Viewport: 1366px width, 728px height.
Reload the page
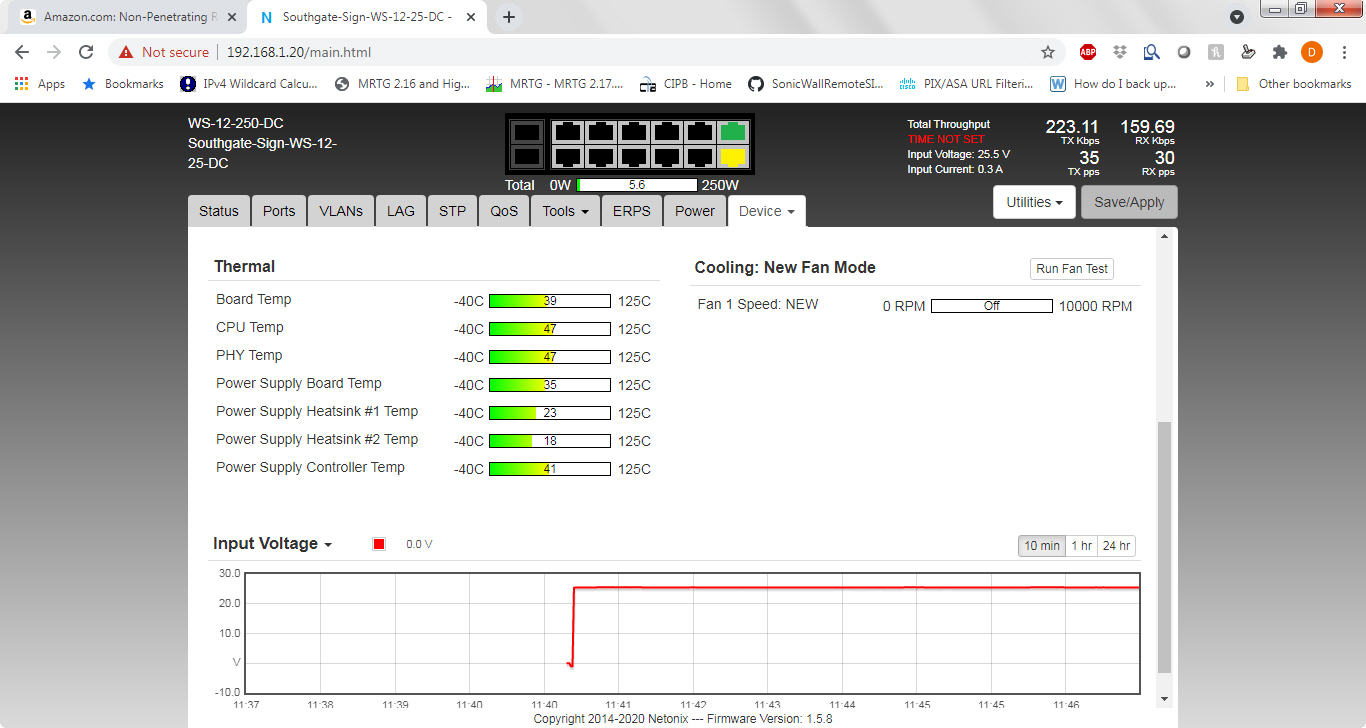87,52
